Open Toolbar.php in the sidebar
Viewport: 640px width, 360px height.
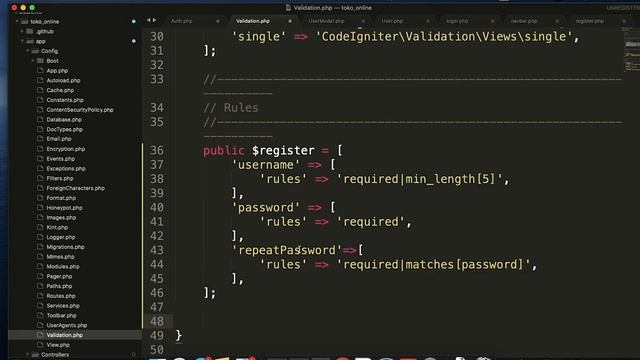click(61, 316)
